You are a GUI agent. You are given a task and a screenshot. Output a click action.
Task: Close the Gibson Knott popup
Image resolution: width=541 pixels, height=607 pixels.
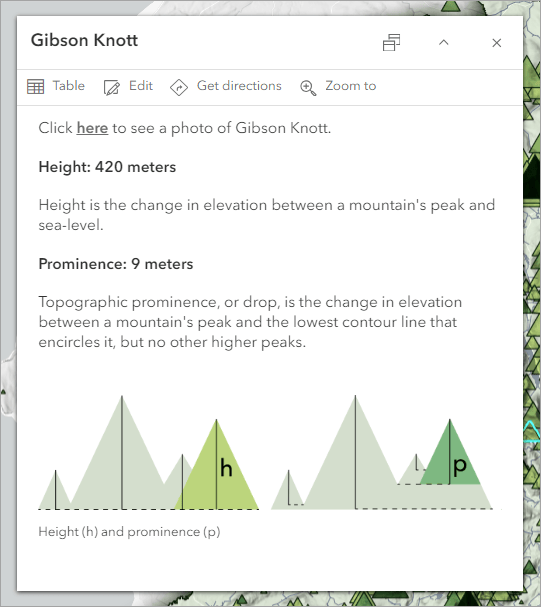tap(496, 43)
